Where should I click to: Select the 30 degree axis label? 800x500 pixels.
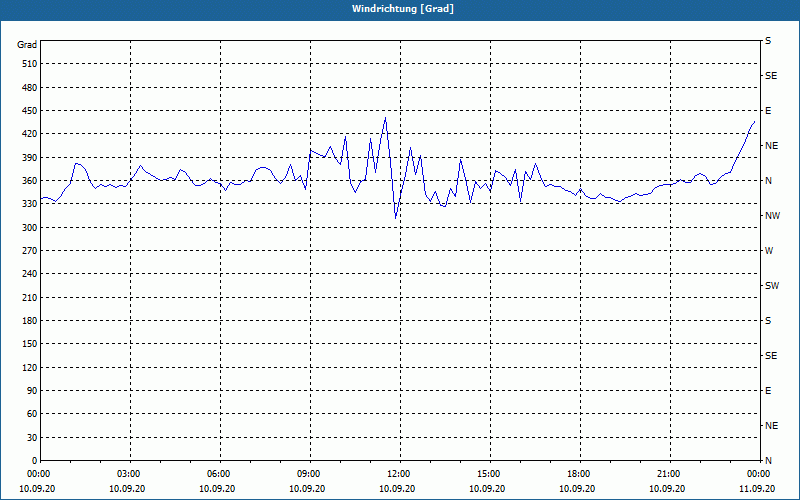click(32, 438)
